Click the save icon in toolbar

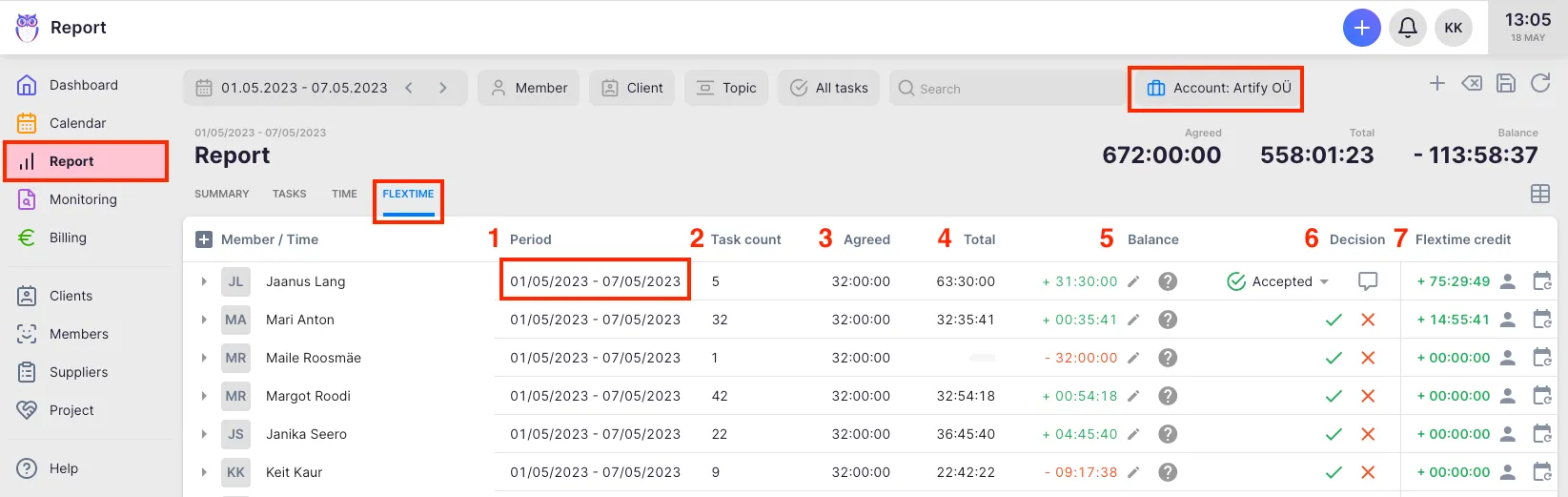[1506, 84]
